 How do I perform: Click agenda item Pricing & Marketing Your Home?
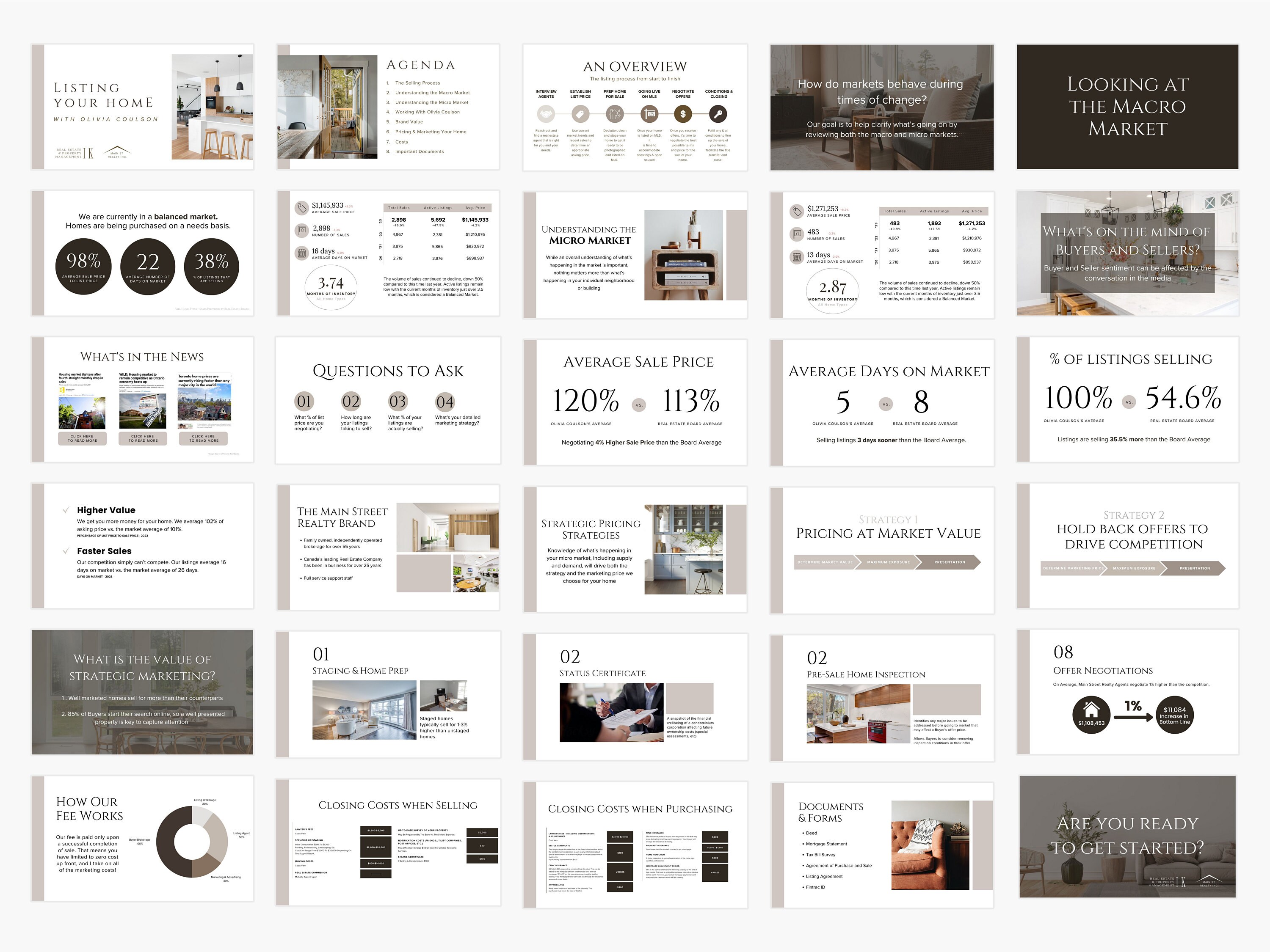[431, 132]
